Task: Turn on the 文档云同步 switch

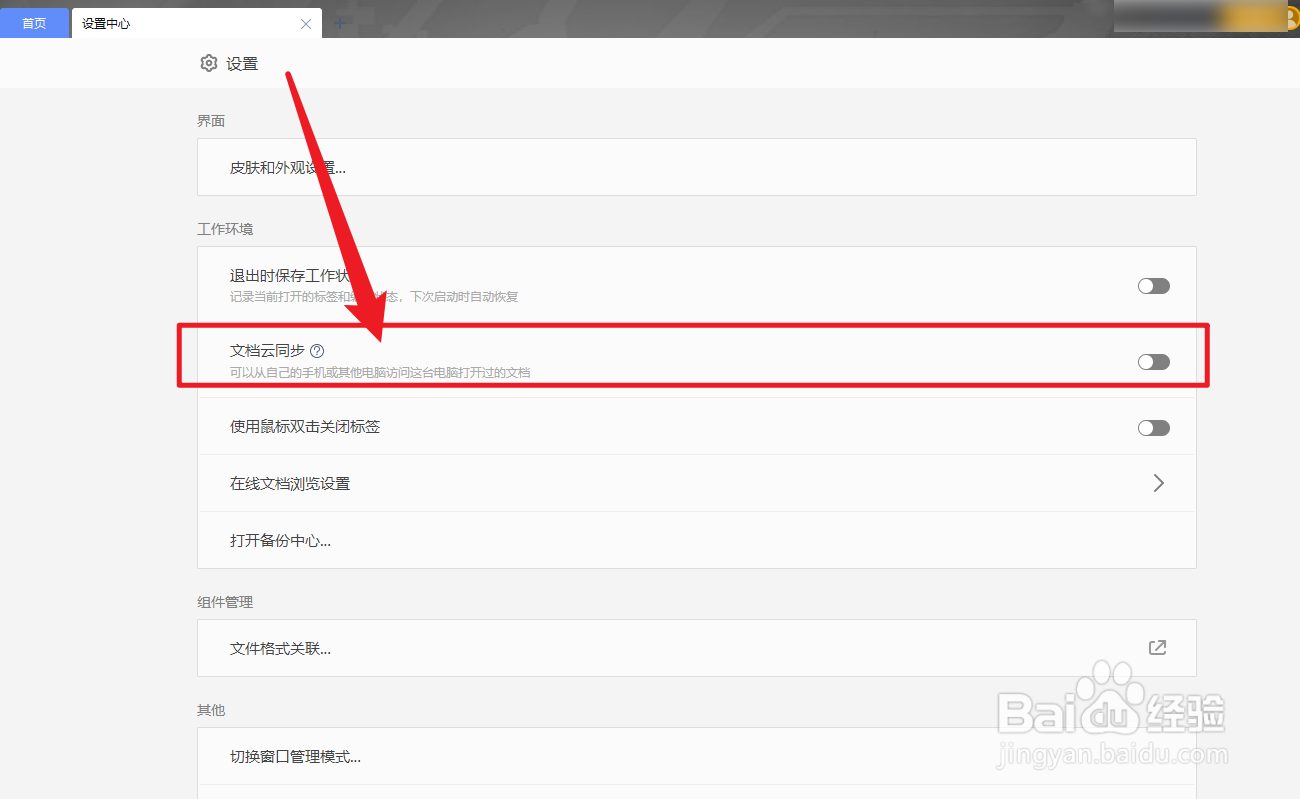Action: 1153,361
